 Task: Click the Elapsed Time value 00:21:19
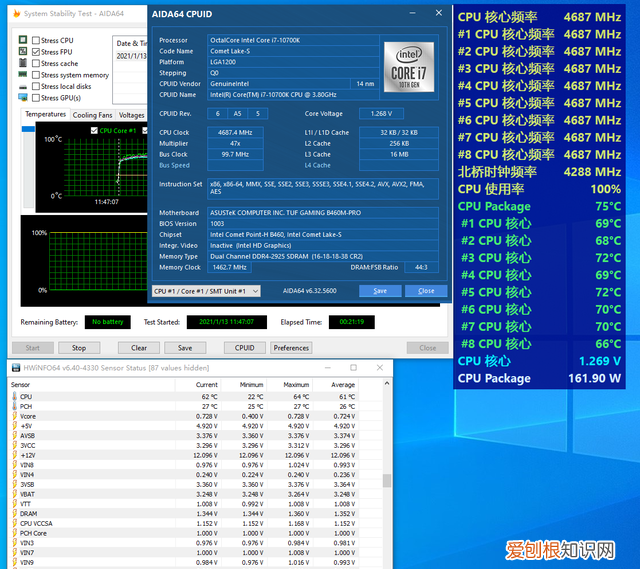[351, 322]
